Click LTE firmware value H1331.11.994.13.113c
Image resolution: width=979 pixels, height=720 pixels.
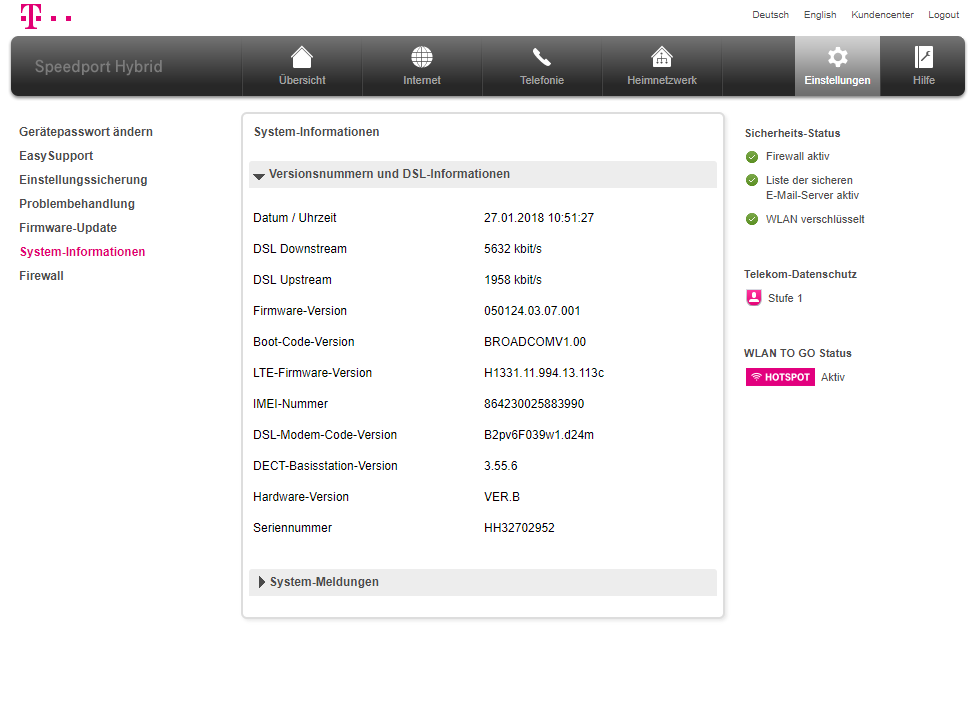(x=544, y=373)
